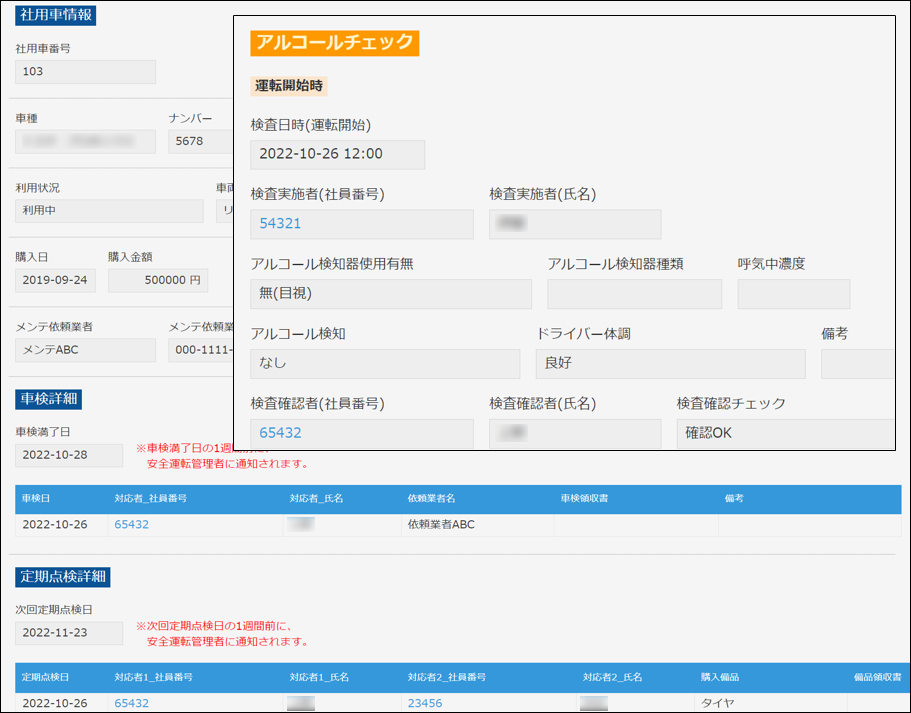
Task: Click the empty アルコール検知器種類 field
Action: tap(634, 294)
